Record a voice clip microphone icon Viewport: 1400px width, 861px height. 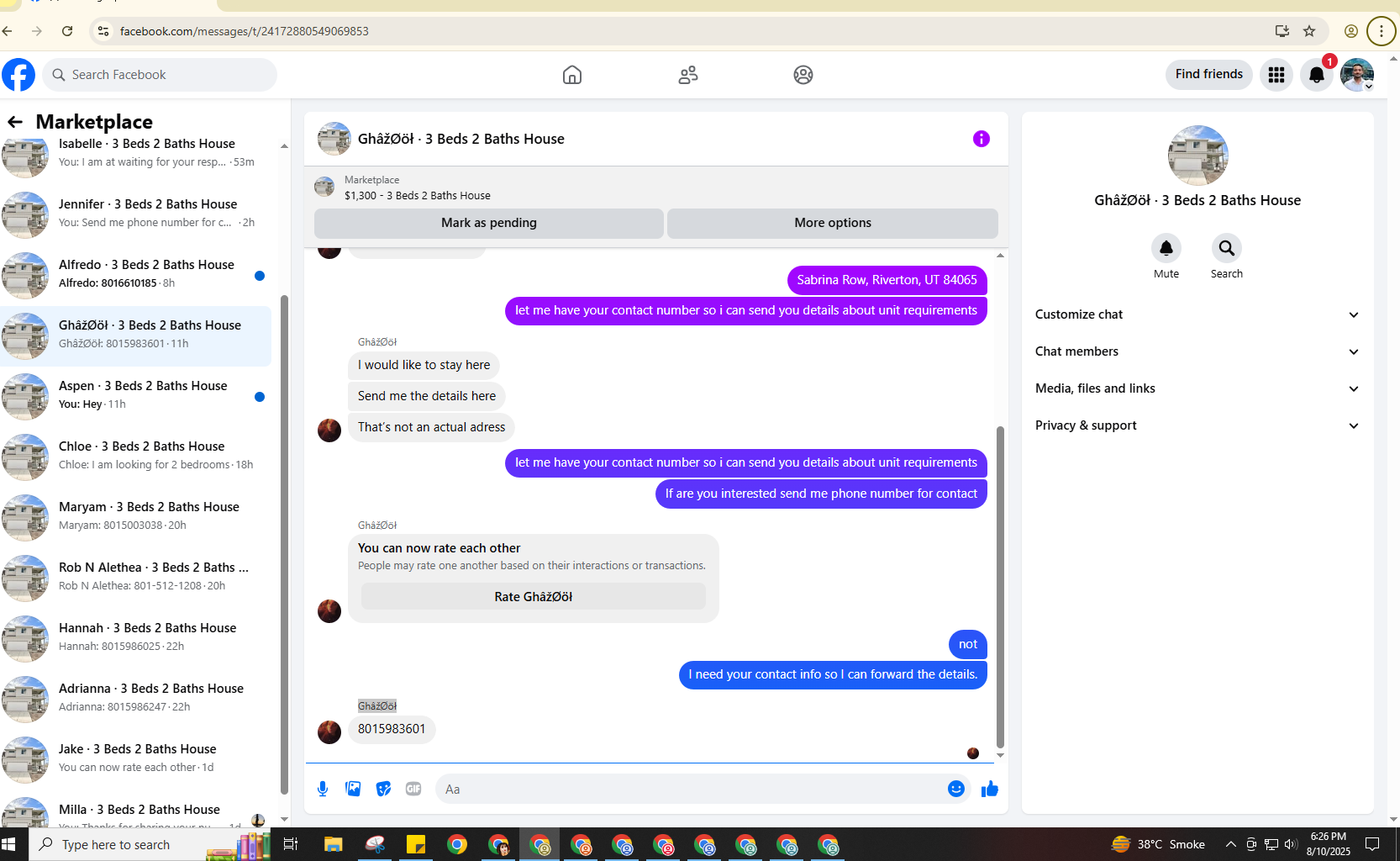coord(323,789)
